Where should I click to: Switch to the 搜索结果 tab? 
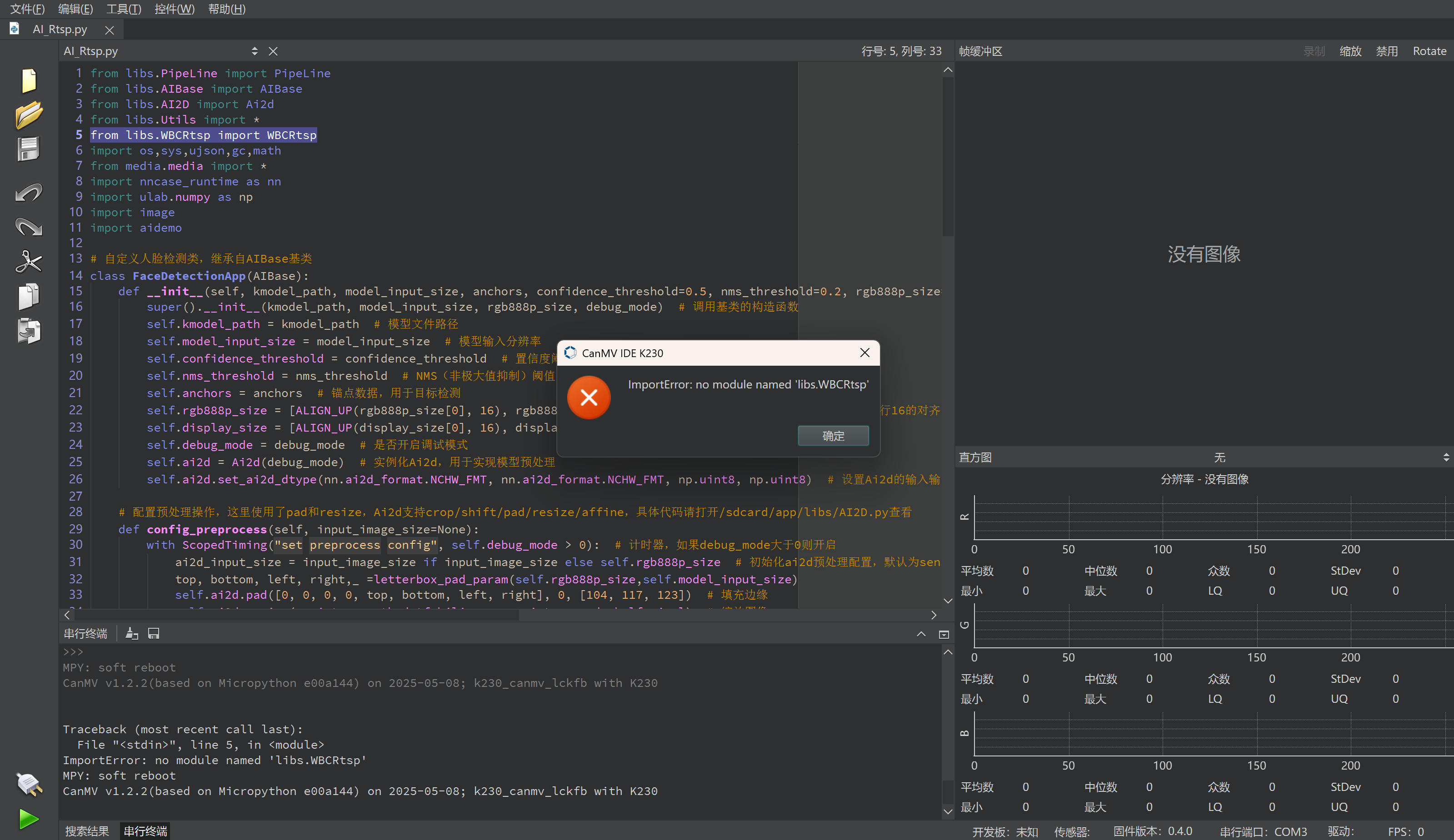(x=86, y=831)
